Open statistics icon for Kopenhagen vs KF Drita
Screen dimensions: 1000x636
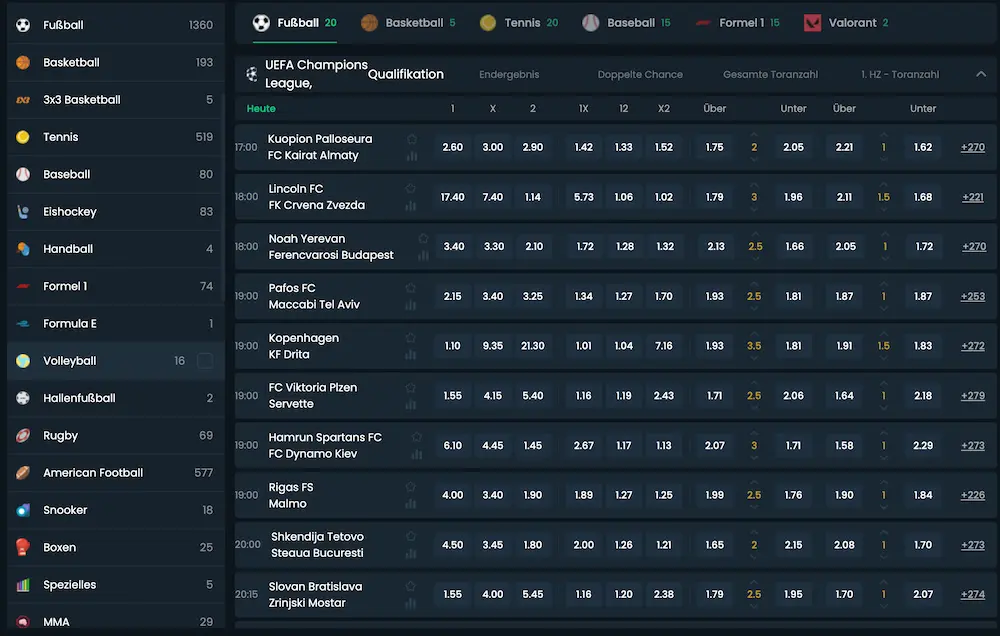pos(411,355)
